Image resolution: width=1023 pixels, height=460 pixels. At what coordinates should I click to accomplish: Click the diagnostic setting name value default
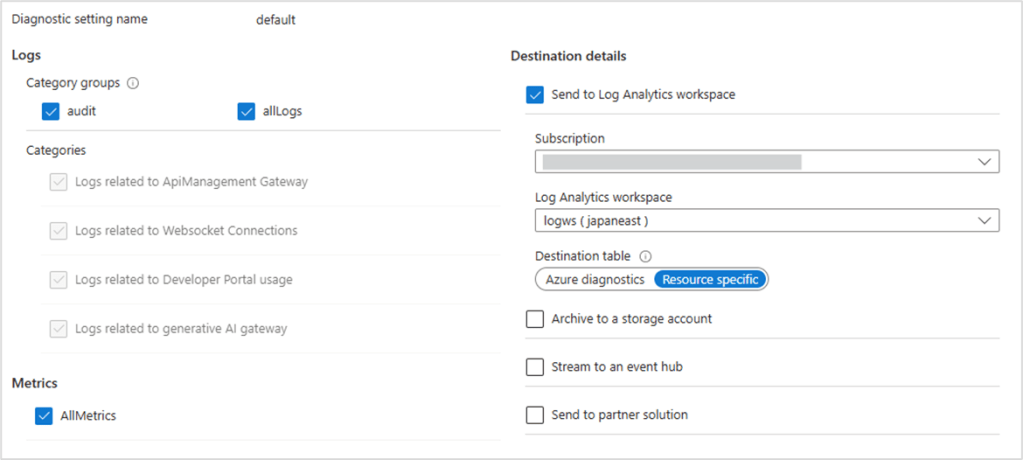pos(275,20)
